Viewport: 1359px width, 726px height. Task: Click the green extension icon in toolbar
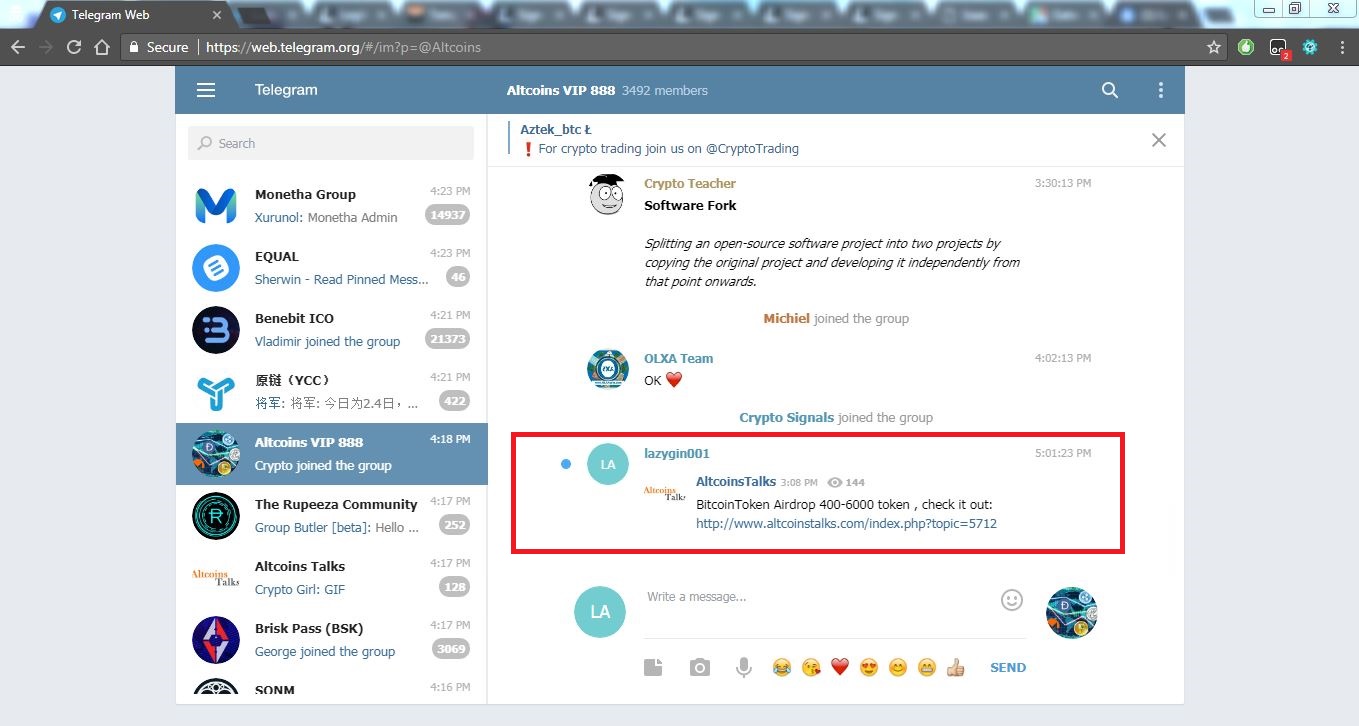click(1246, 47)
